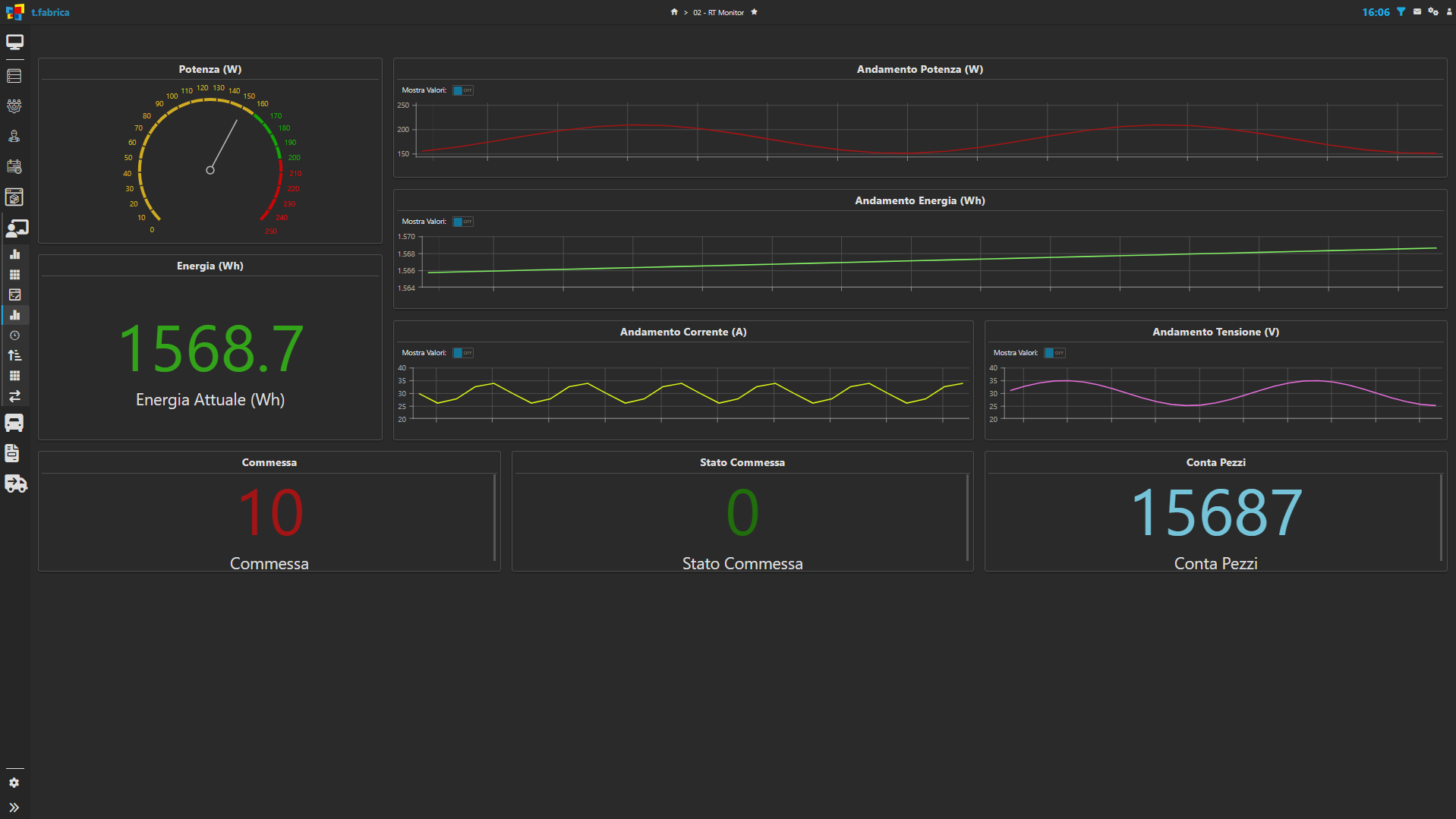1456x819 pixels.
Task: Enable Mostra Valori on Andamento Corrente chart
Action: [x=462, y=353]
